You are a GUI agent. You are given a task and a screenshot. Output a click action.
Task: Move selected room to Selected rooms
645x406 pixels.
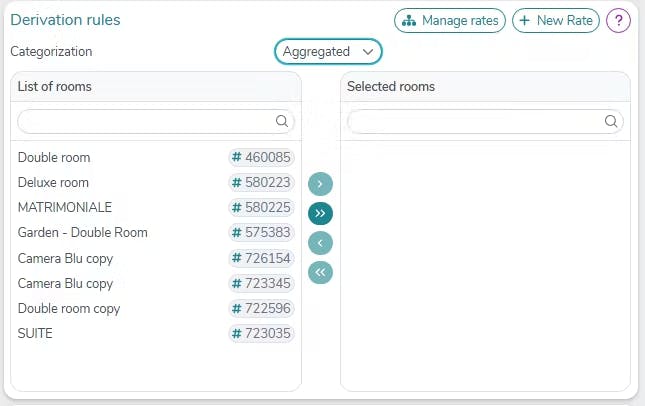(320, 184)
